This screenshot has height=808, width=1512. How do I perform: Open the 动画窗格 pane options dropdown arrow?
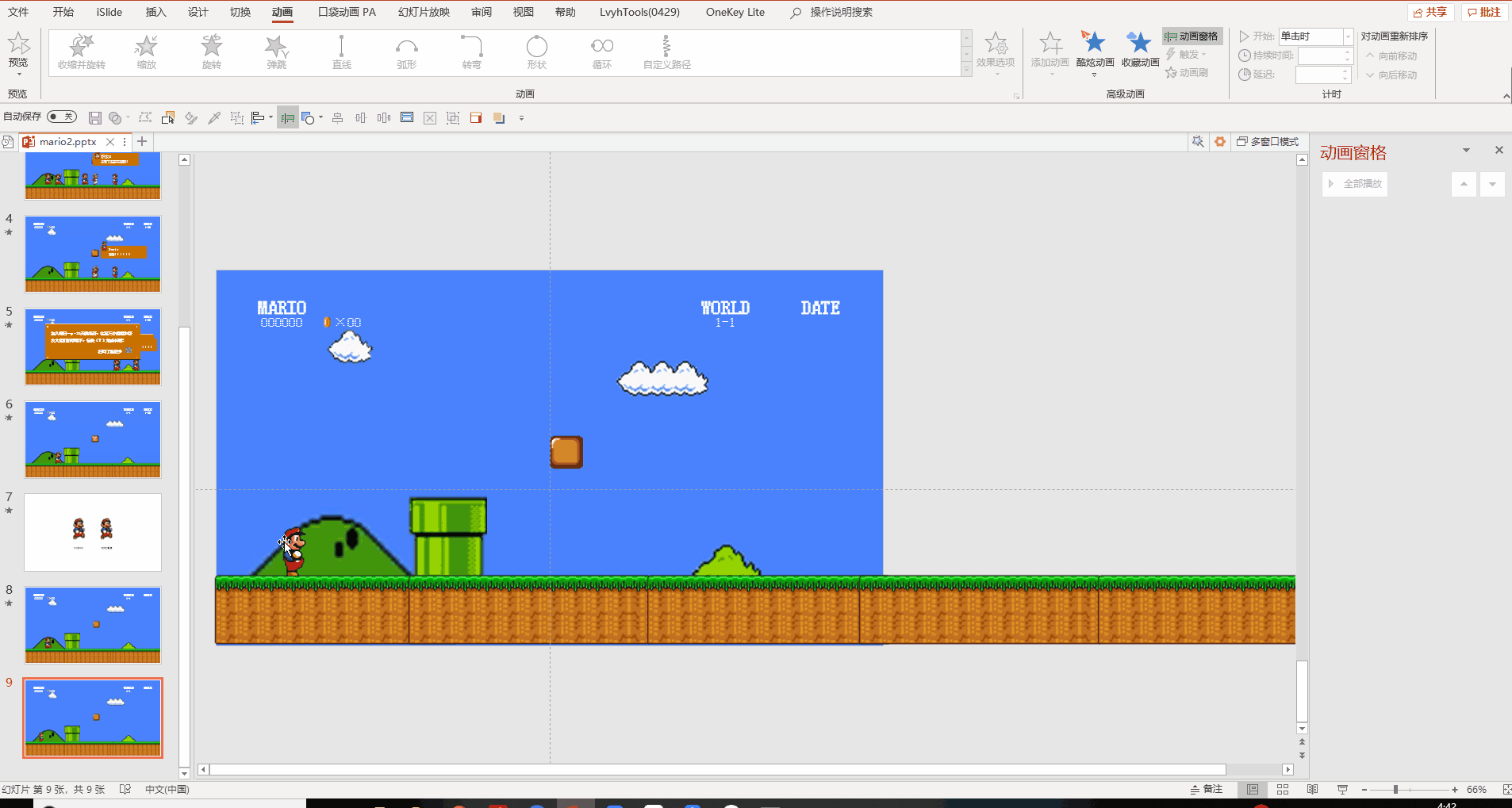pyautogui.click(x=1466, y=150)
